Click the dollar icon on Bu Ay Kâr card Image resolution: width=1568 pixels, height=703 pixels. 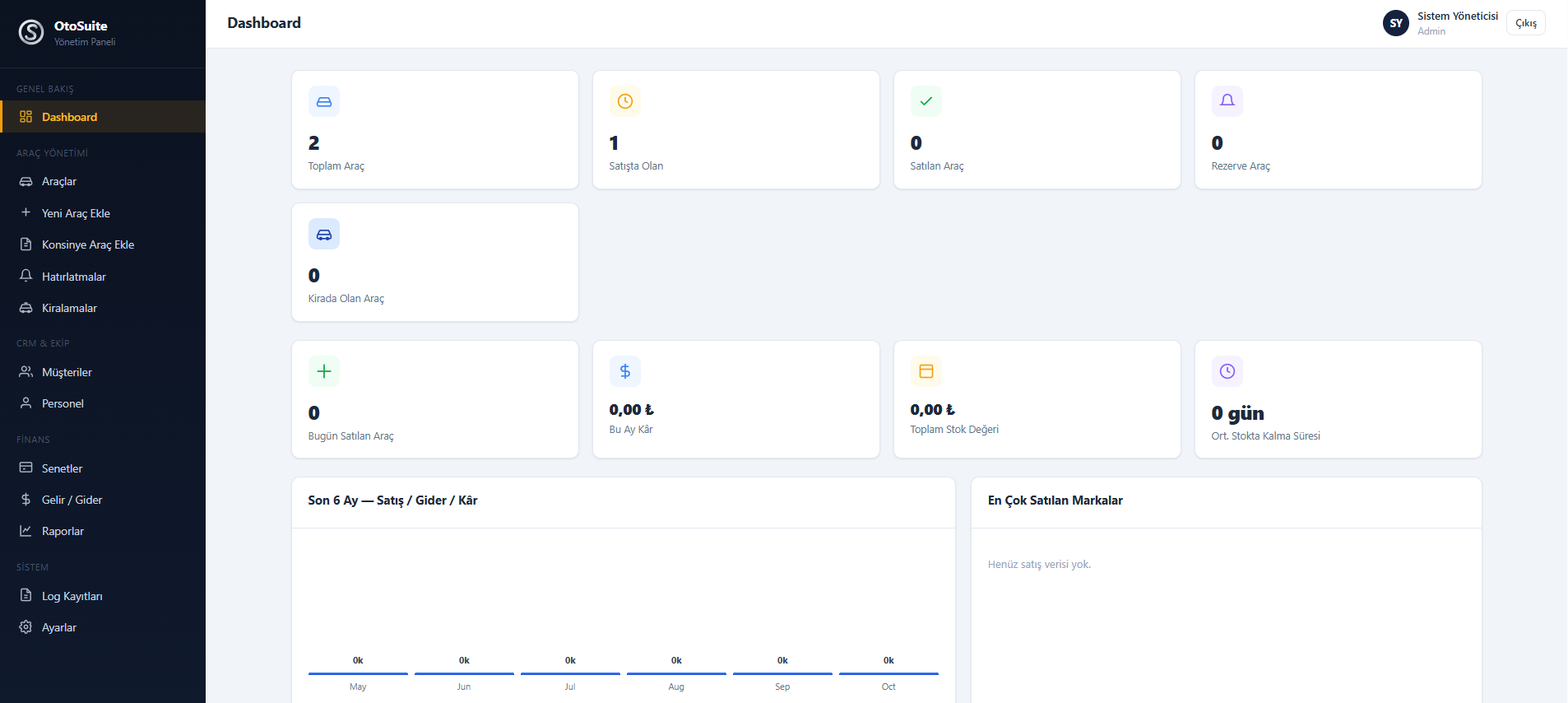point(625,371)
